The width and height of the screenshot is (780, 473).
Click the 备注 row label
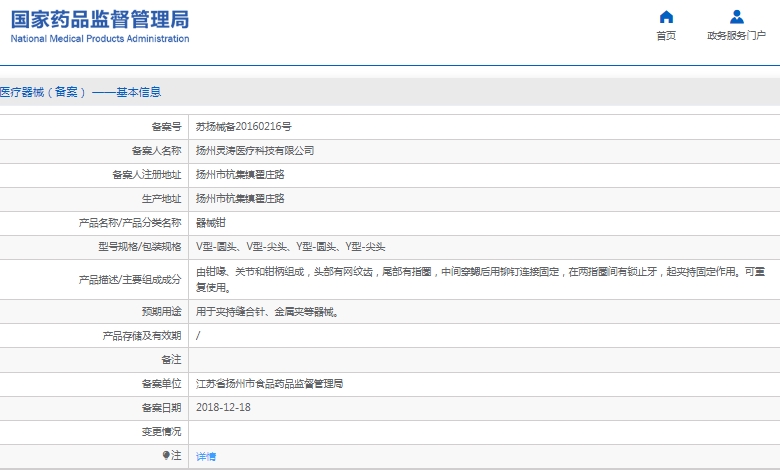click(172, 360)
